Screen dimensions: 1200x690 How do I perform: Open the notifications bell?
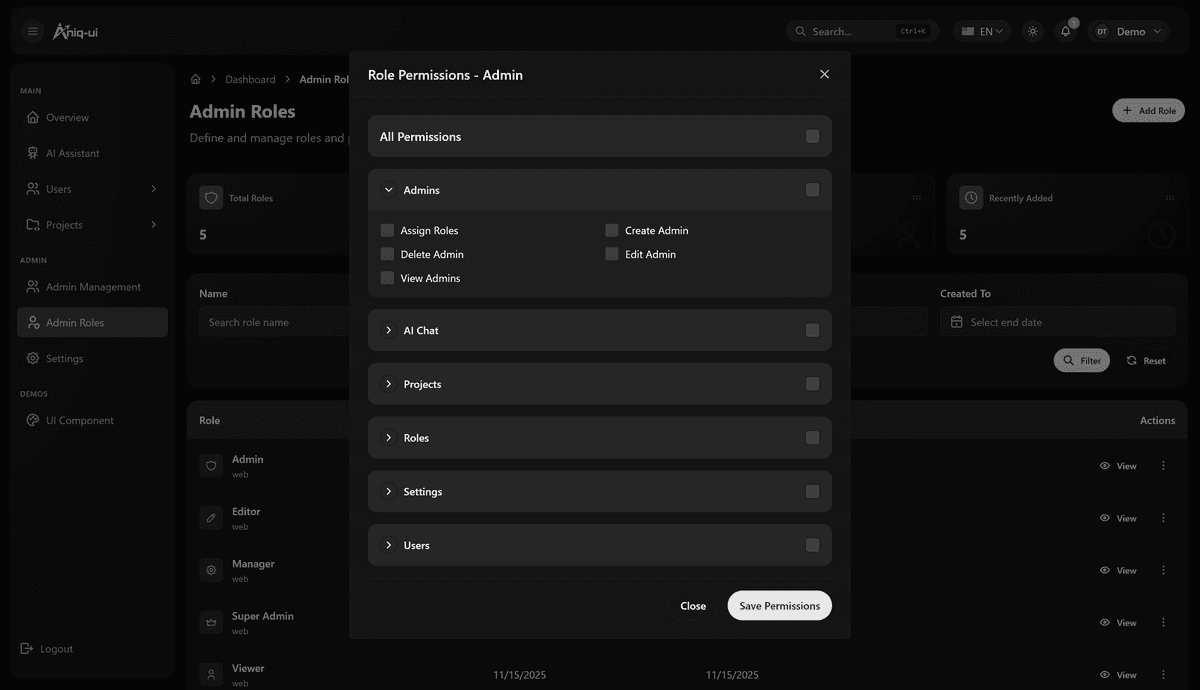(1066, 31)
